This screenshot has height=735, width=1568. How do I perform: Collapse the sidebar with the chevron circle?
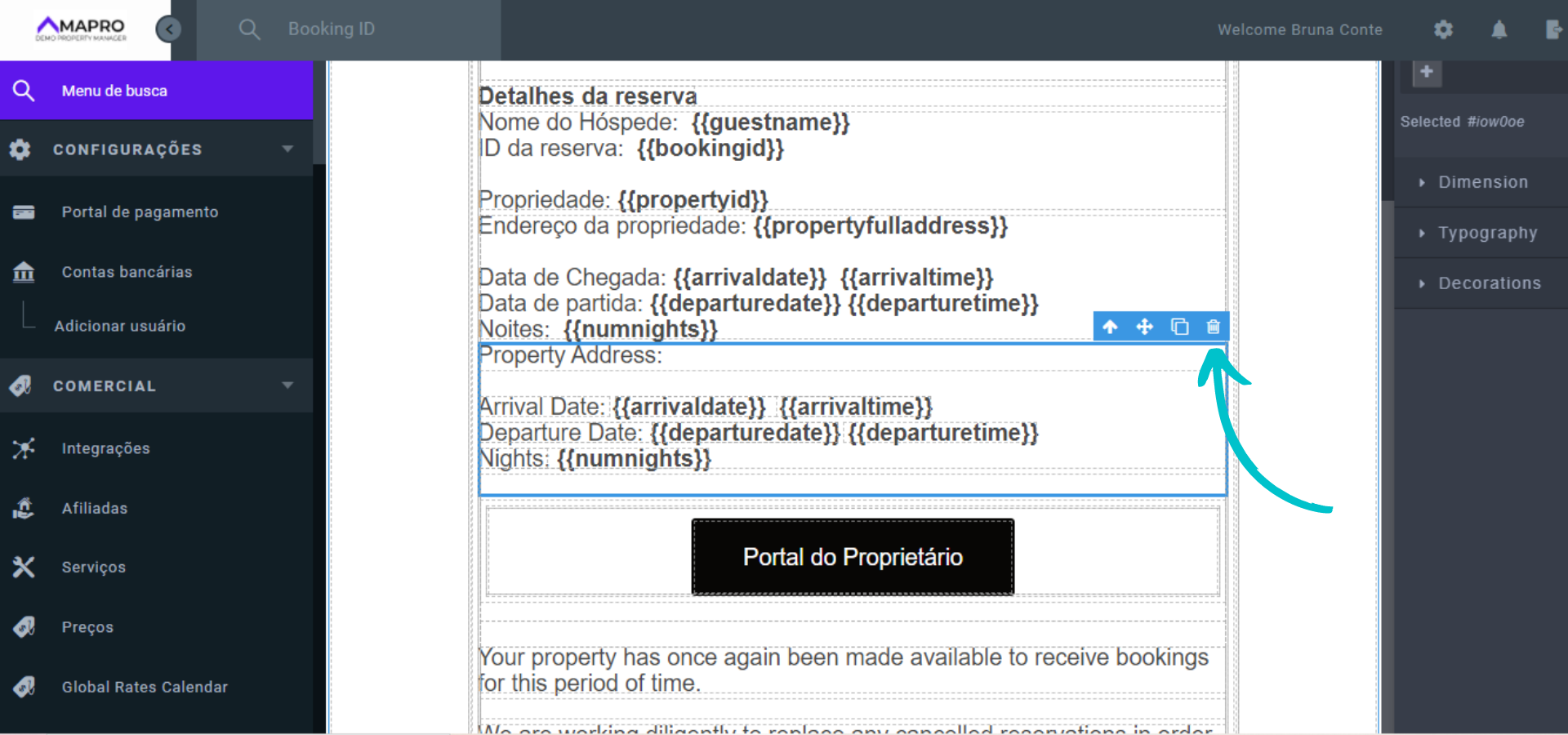169,29
